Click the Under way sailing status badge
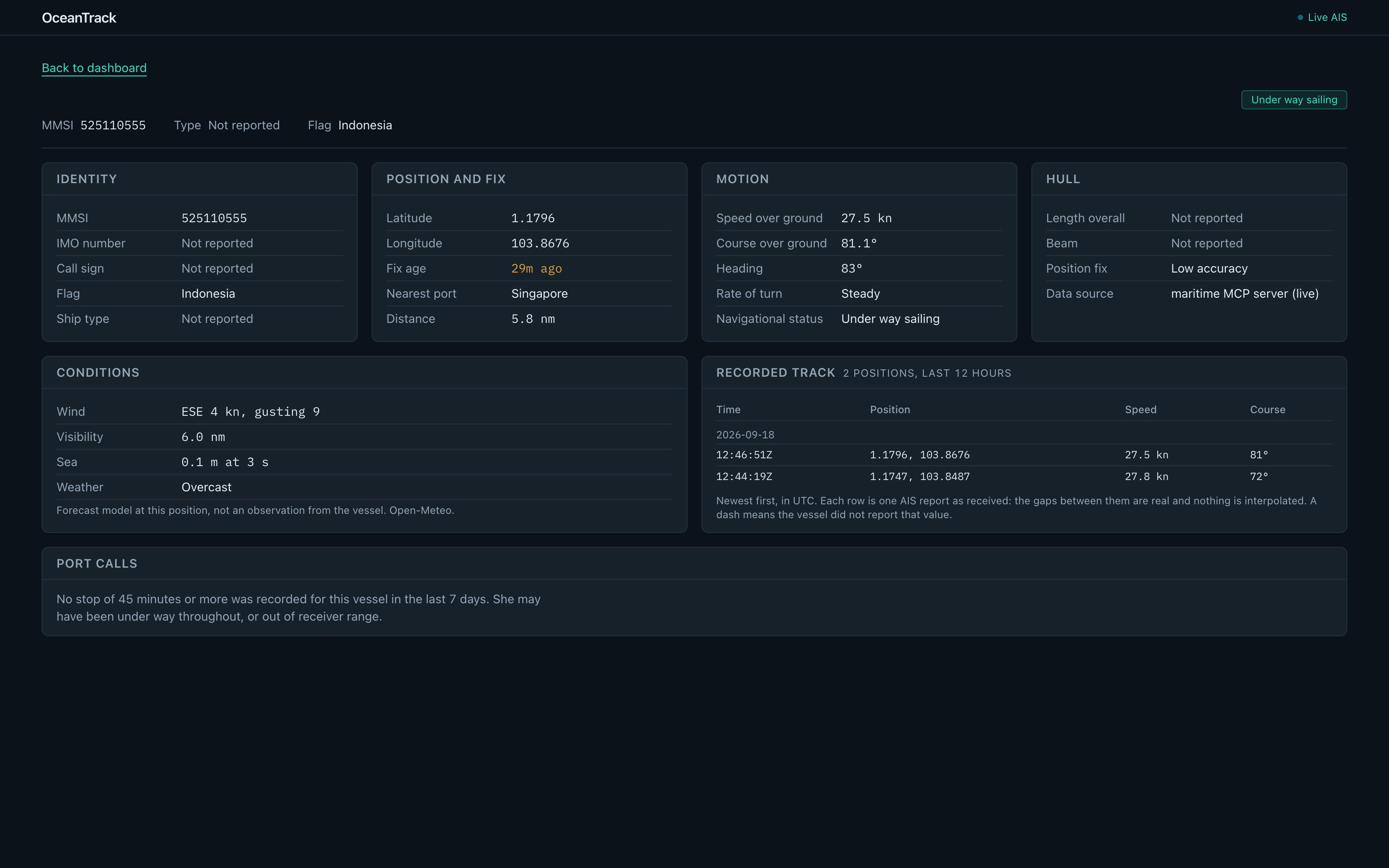 click(1294, 100)
